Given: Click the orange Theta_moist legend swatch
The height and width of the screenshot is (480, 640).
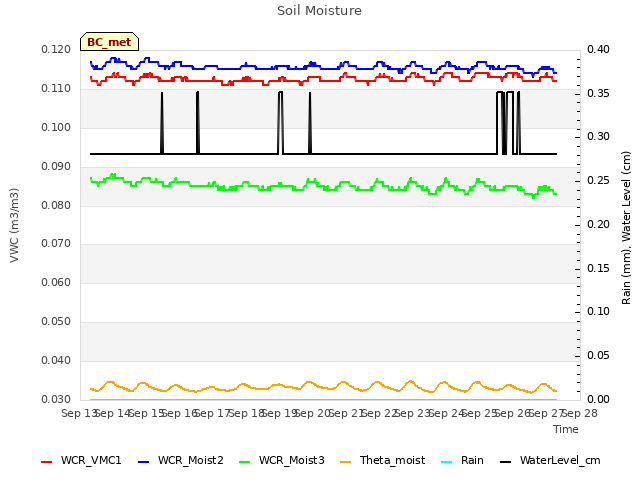Looking at the screenshot, I should 345,462.
